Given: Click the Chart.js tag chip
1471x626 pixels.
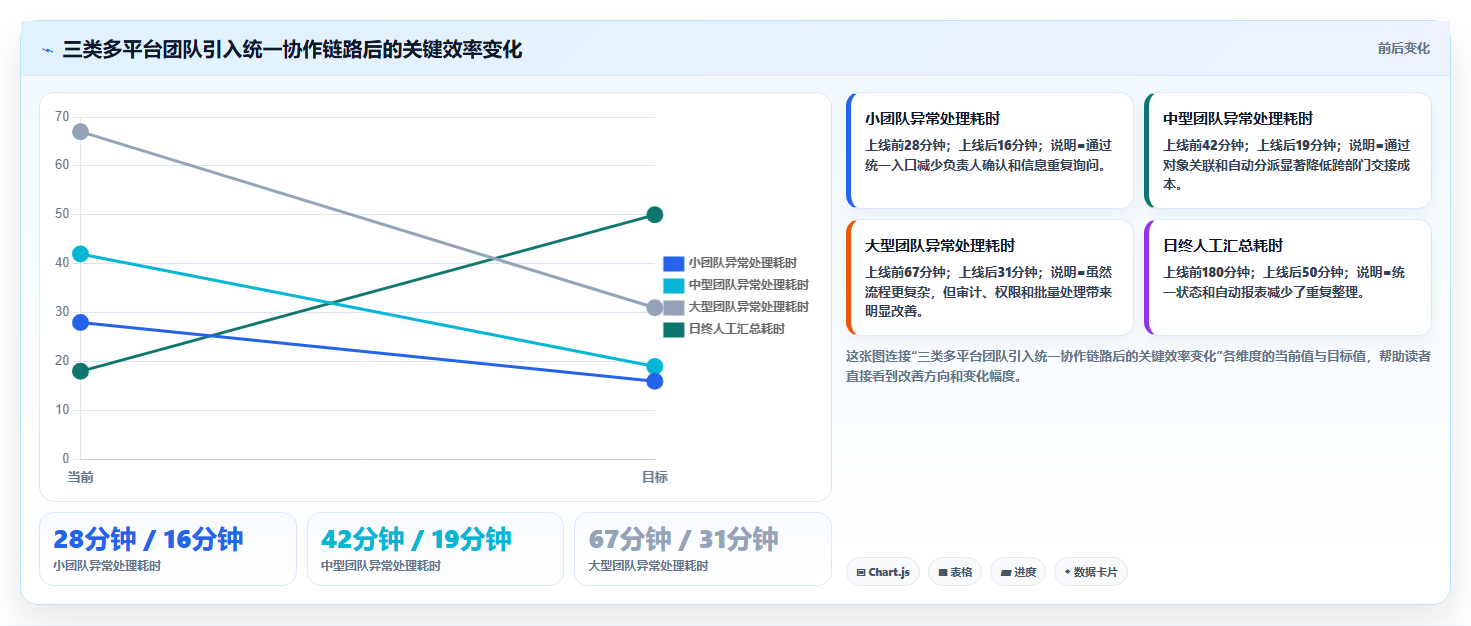Looking at the screenshot, I should pos(882,572).
